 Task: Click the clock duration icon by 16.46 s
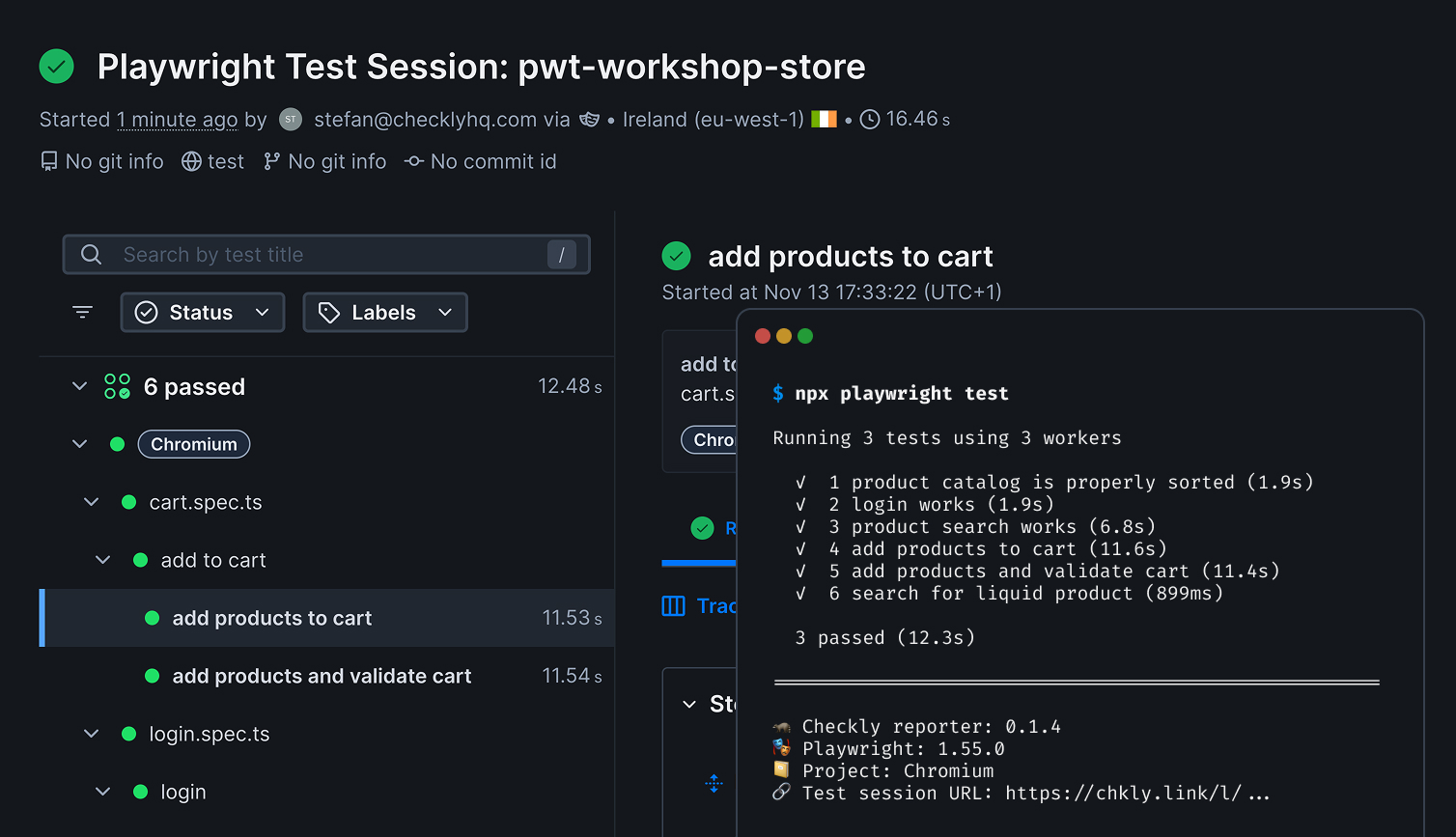coord(870,119)
